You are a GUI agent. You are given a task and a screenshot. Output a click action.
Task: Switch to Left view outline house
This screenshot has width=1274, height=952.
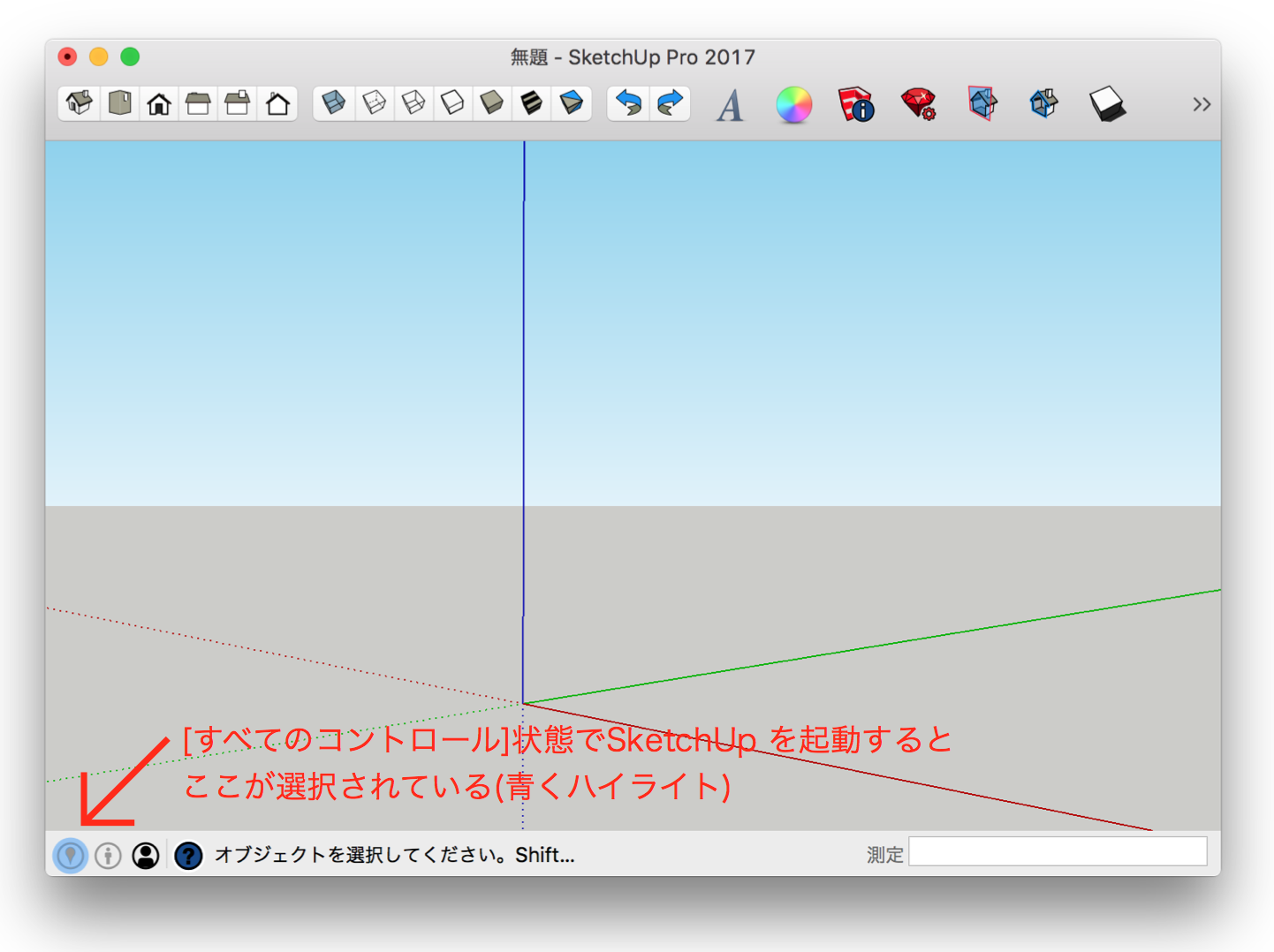(277, 103)
